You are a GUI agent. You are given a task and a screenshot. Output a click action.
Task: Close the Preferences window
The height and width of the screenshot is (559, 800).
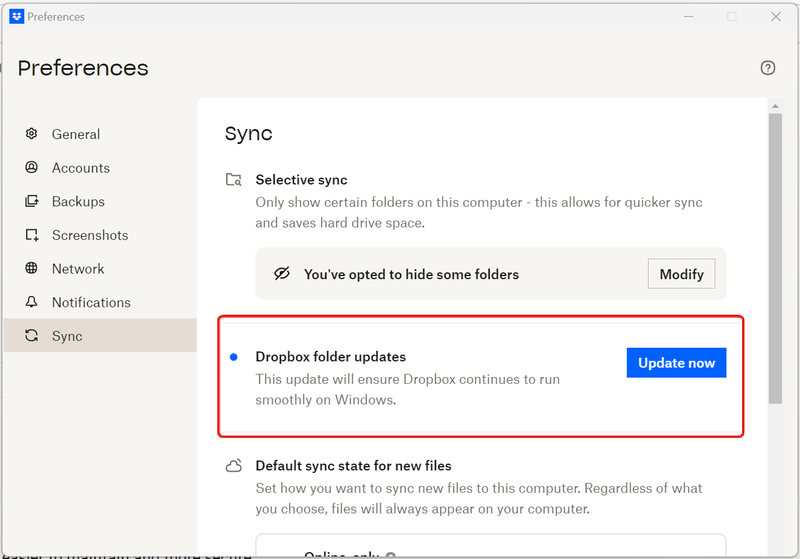tap(776, 16)
